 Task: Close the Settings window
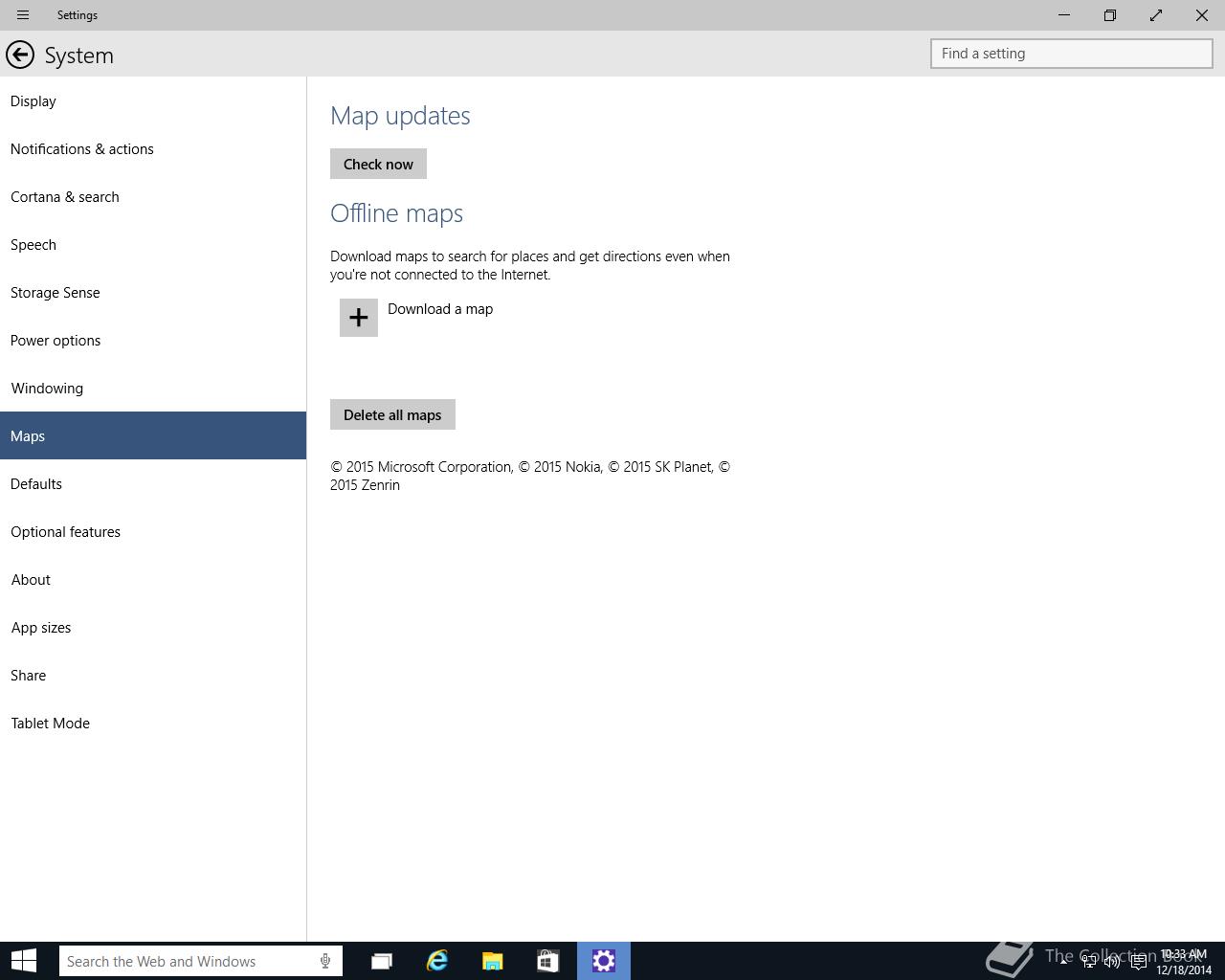coord(1202,15)
